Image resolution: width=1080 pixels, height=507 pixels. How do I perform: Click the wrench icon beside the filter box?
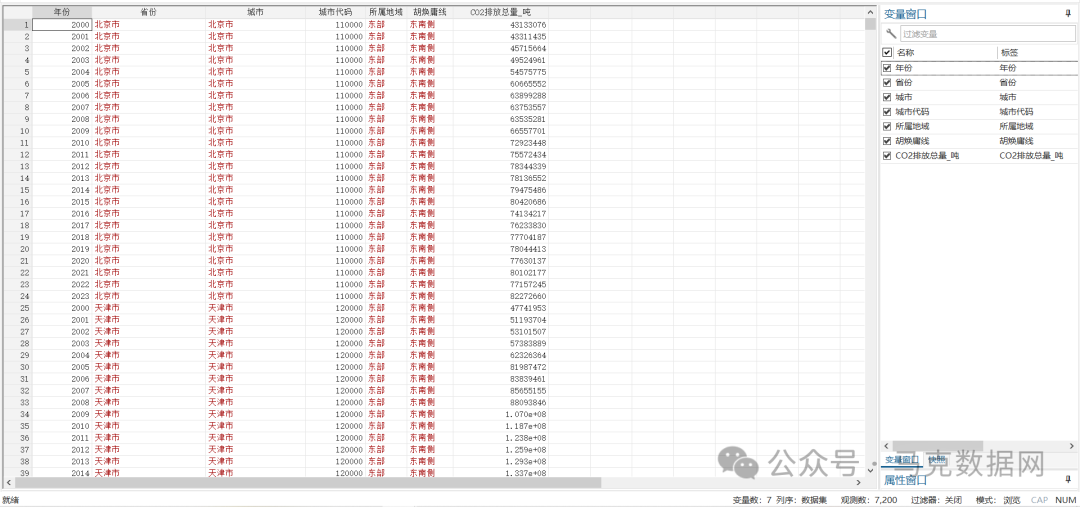click(890, 33)
